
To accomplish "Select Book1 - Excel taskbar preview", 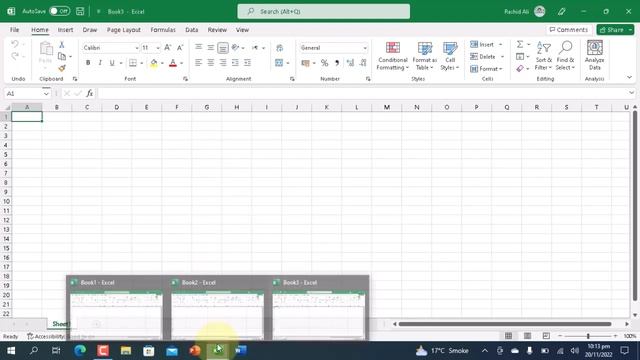I will click(116, 308).
